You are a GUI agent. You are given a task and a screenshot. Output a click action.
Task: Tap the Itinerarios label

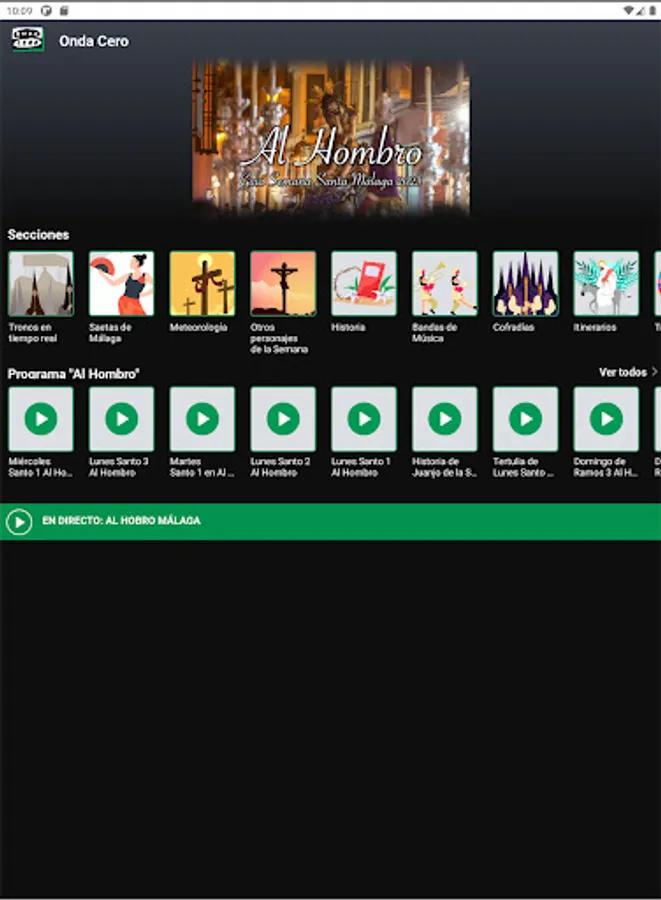(x=595, y=327)
